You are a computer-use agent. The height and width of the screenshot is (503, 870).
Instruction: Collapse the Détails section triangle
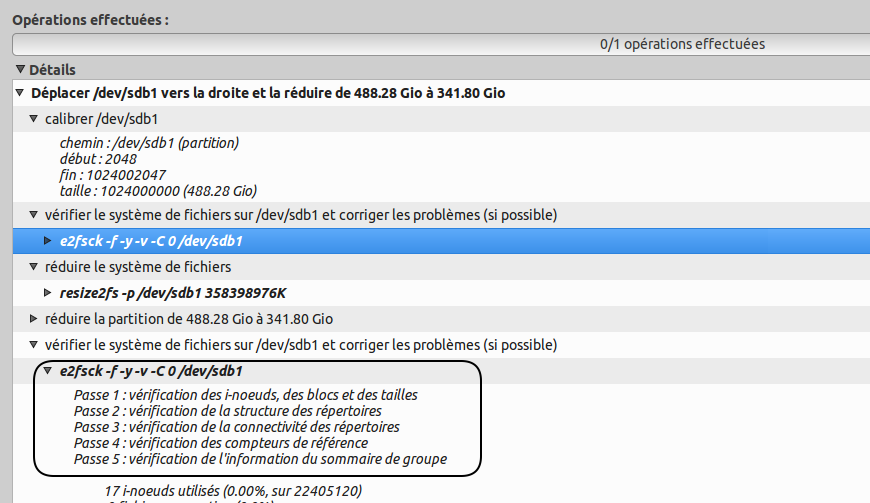[x=21, y=70]
